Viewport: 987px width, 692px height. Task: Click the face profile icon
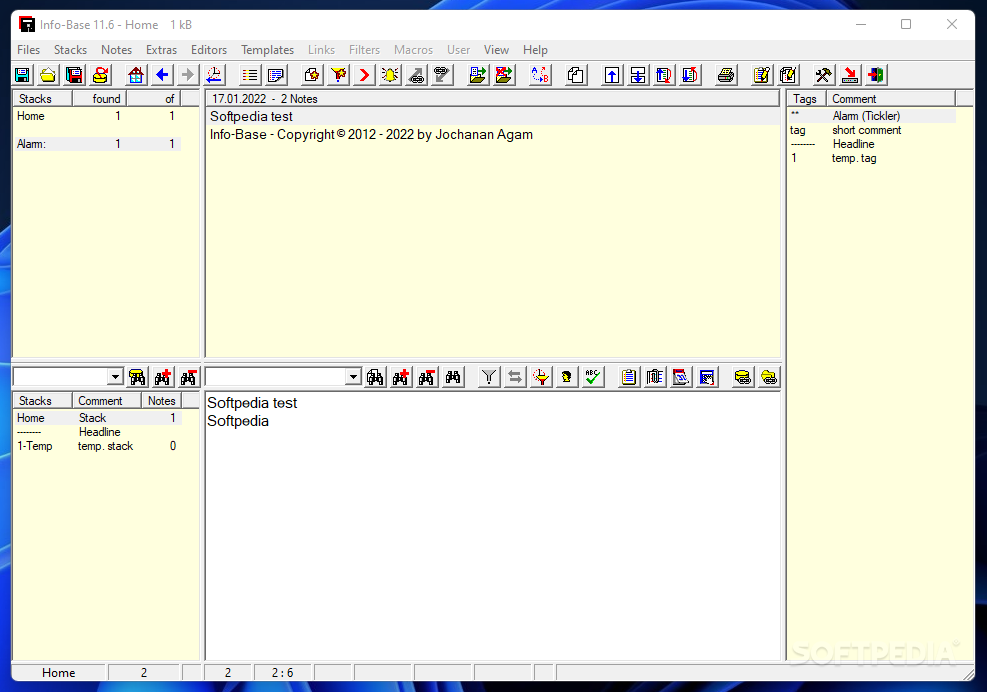click(x=567, y=377)
